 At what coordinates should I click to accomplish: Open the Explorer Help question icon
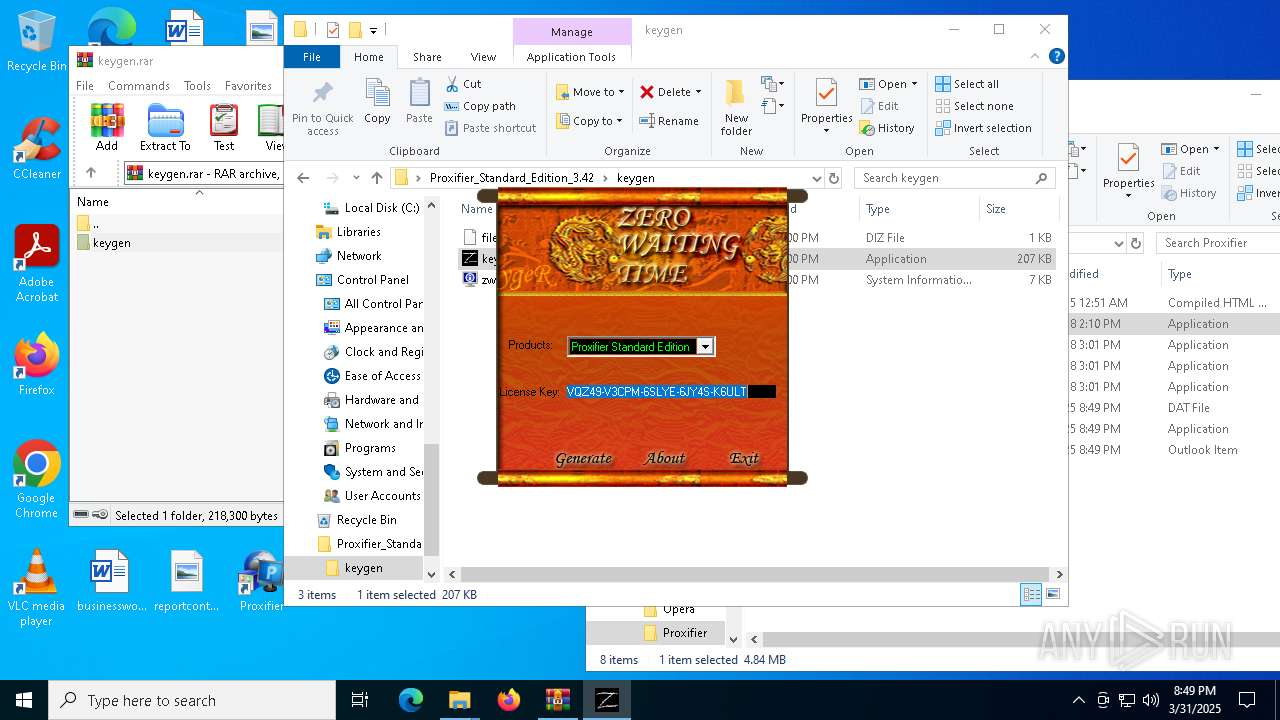1057,57
